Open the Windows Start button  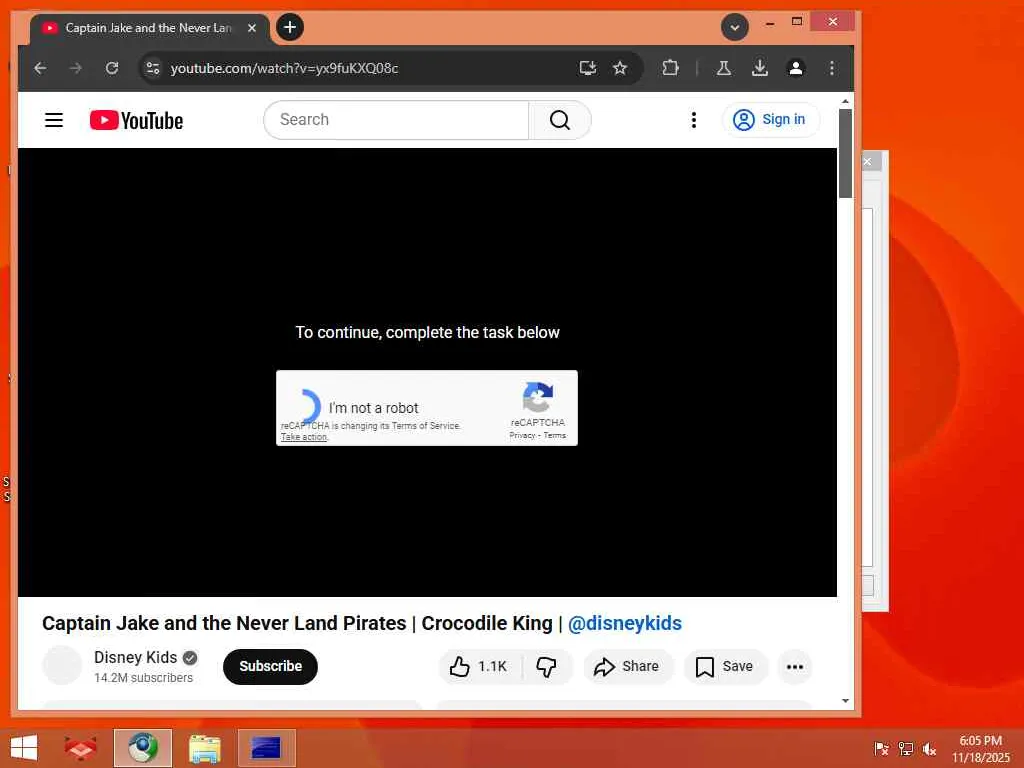click(24, 748)
